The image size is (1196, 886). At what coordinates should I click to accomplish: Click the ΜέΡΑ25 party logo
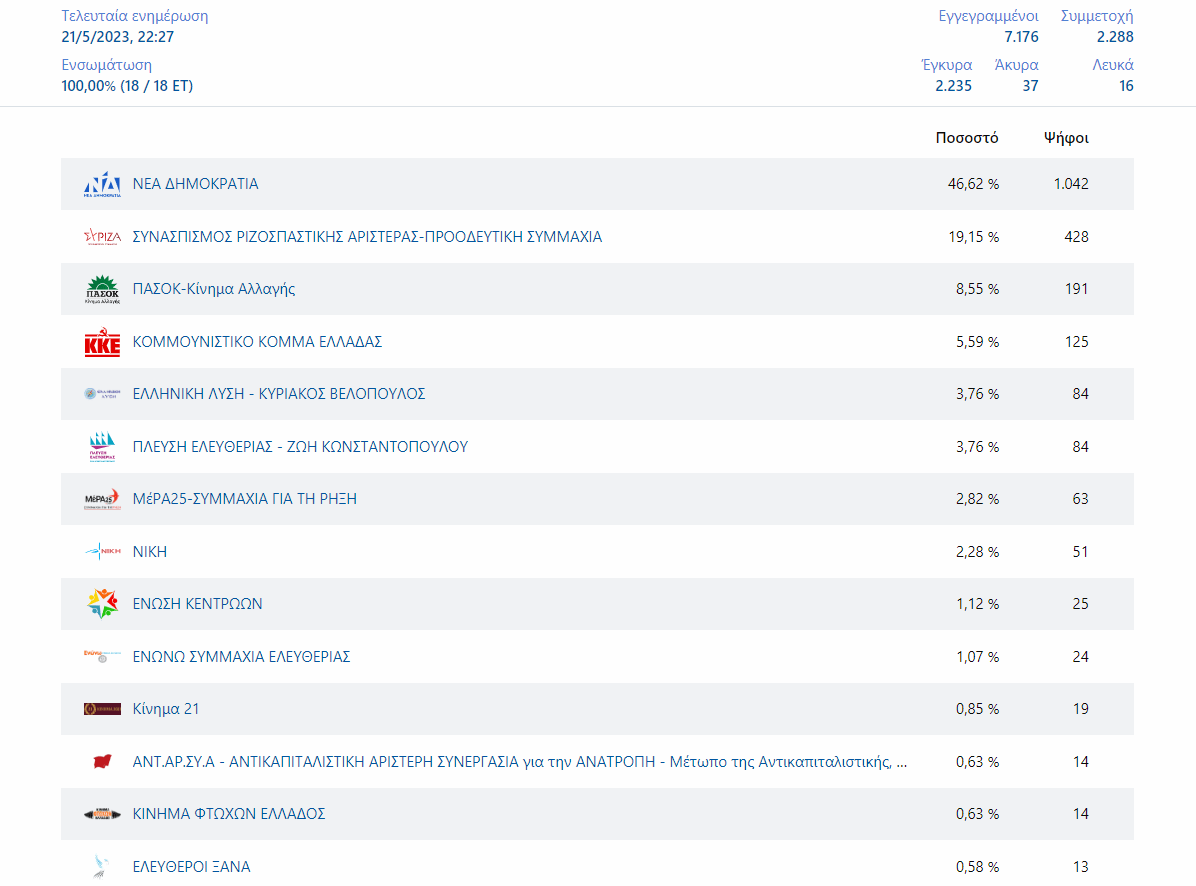point(102,499)
